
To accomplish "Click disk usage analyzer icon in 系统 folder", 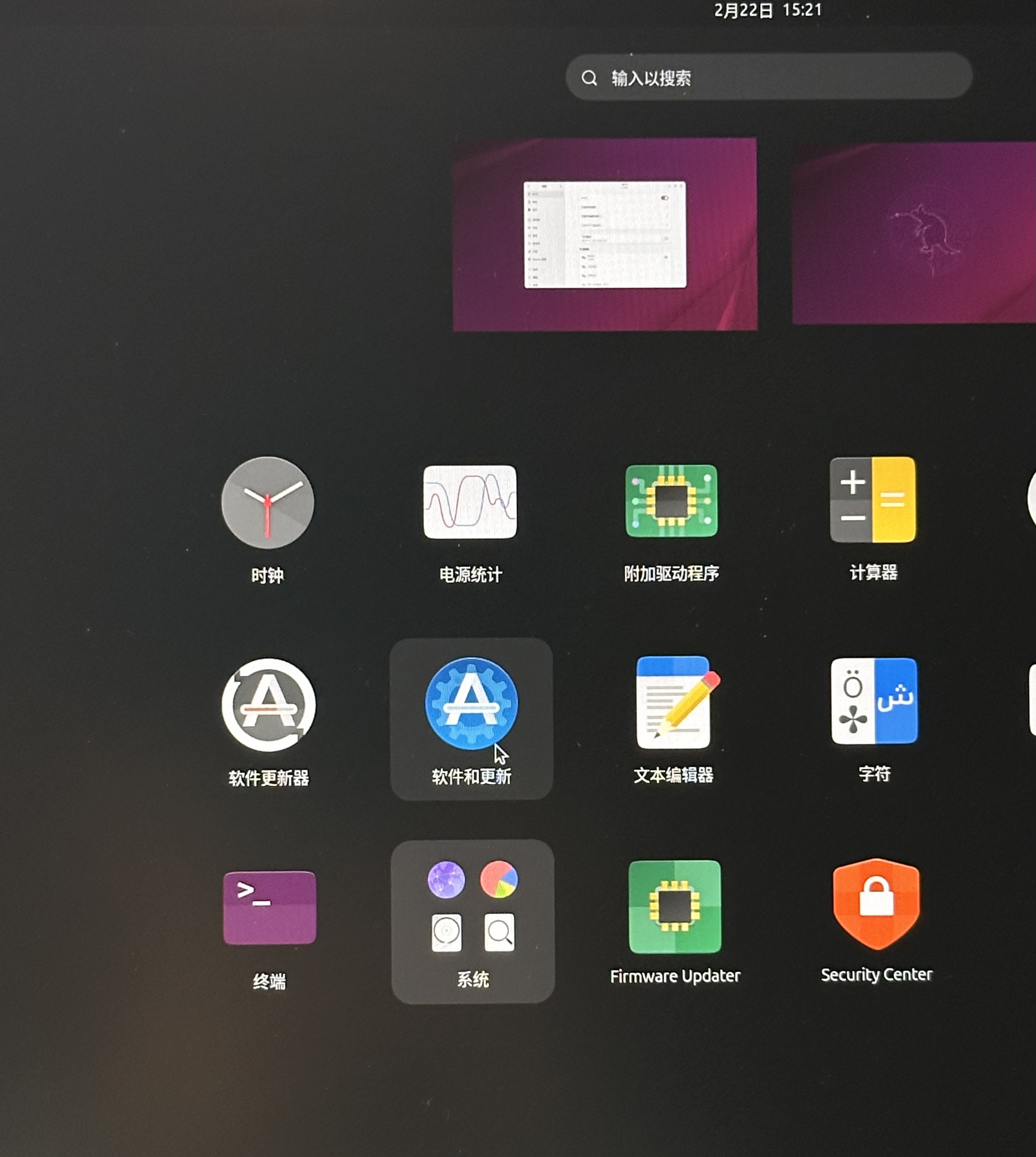I will (x=499, y=879).
